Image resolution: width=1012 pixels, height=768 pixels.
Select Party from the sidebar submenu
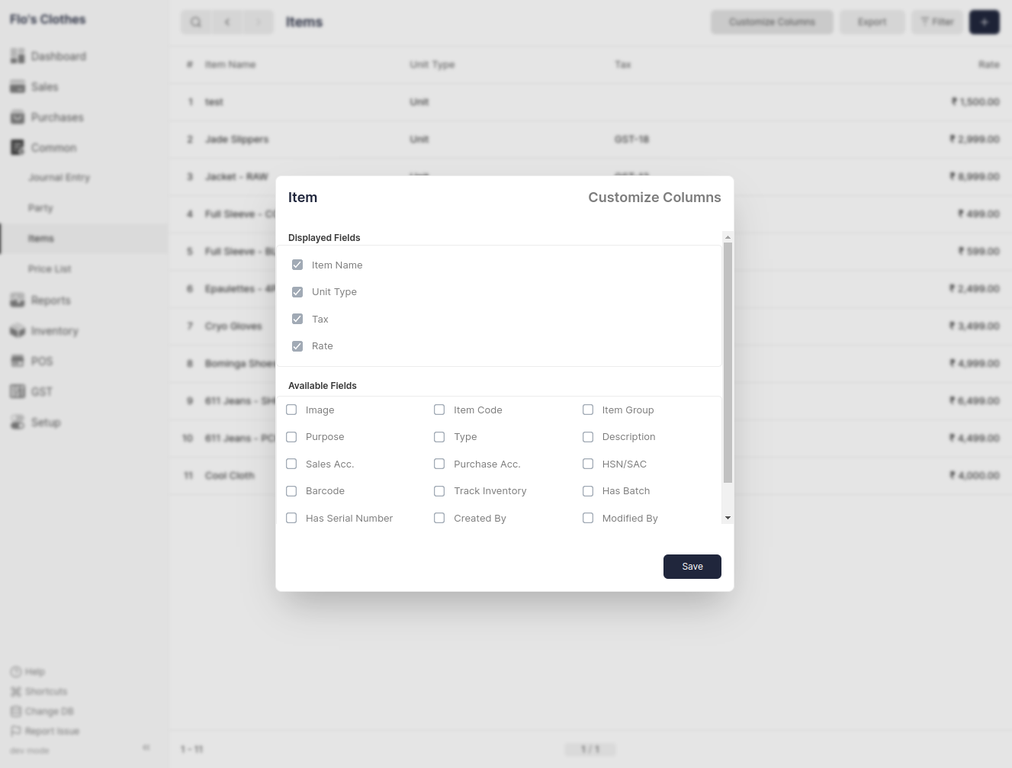click(x=41, y=208)
